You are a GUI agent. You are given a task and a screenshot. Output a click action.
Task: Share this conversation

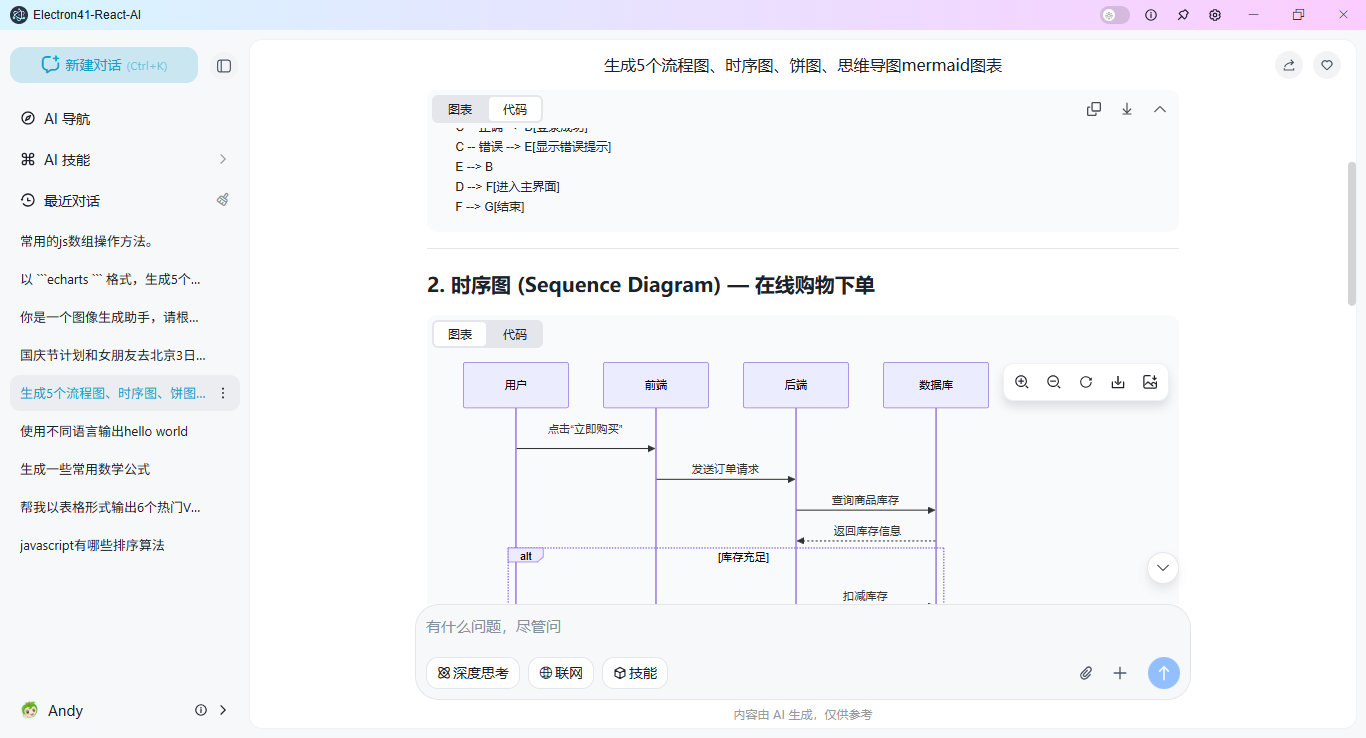(x=1289, y=65)
